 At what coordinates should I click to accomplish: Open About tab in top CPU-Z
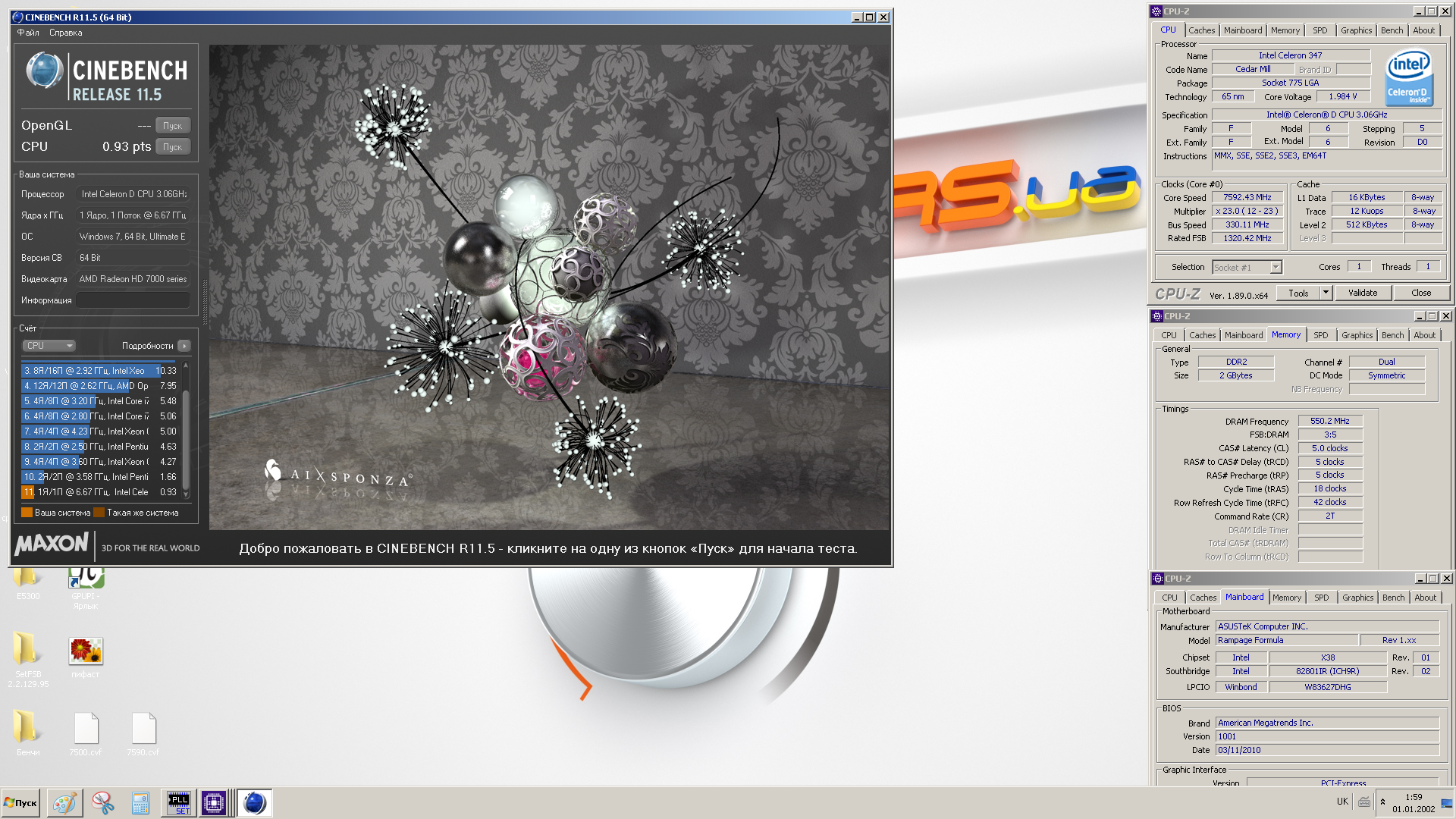[1423, 30]
